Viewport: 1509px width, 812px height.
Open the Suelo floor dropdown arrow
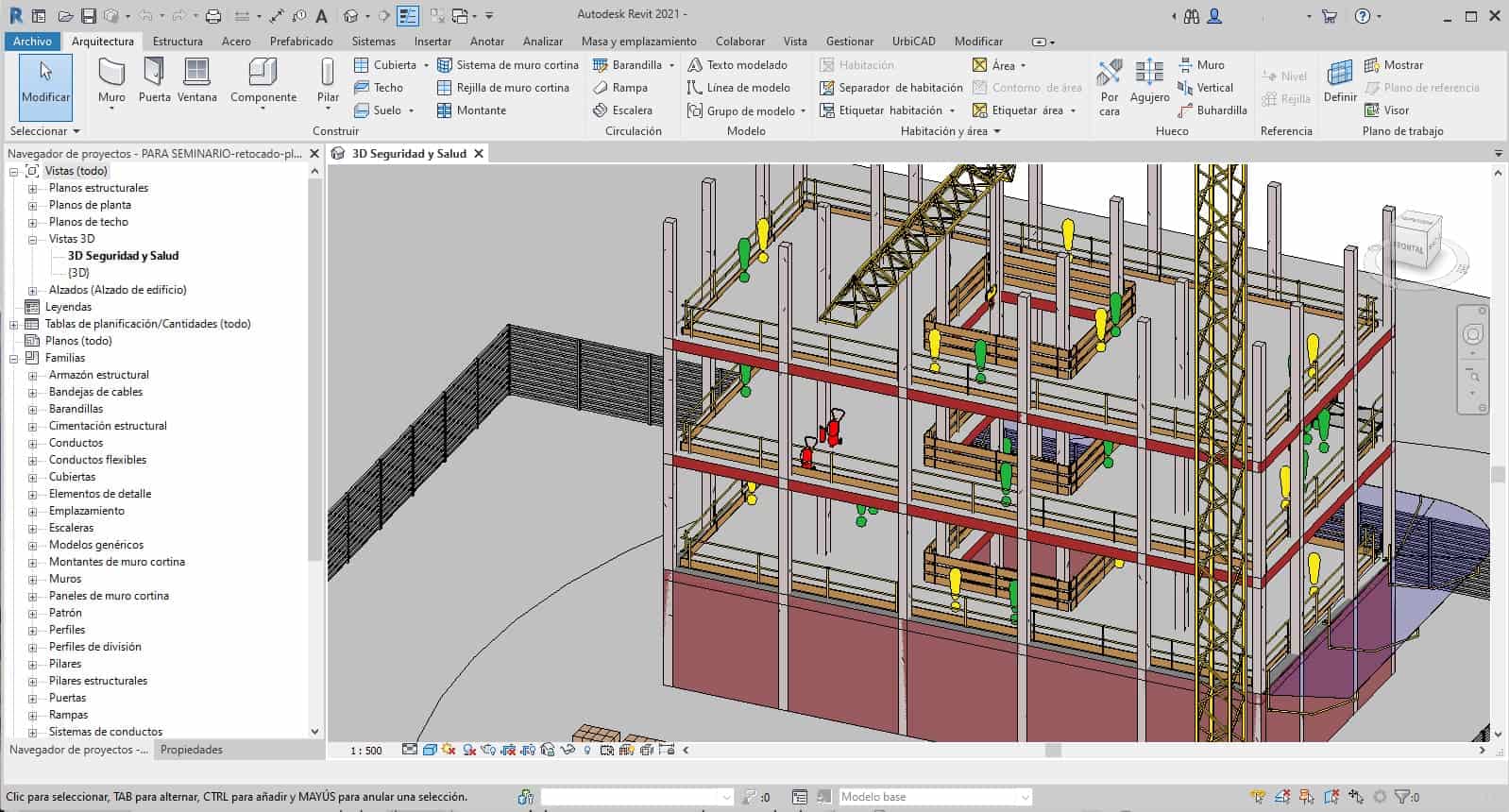[x=412, y=110]
